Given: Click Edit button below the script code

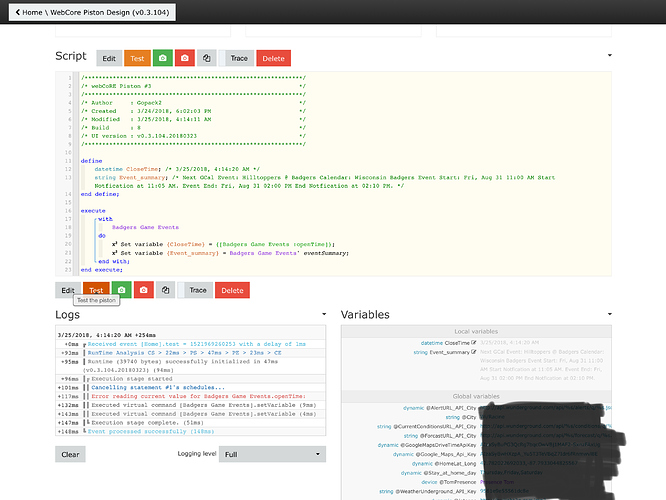Looking at the screenshot, I should point(68,290).
